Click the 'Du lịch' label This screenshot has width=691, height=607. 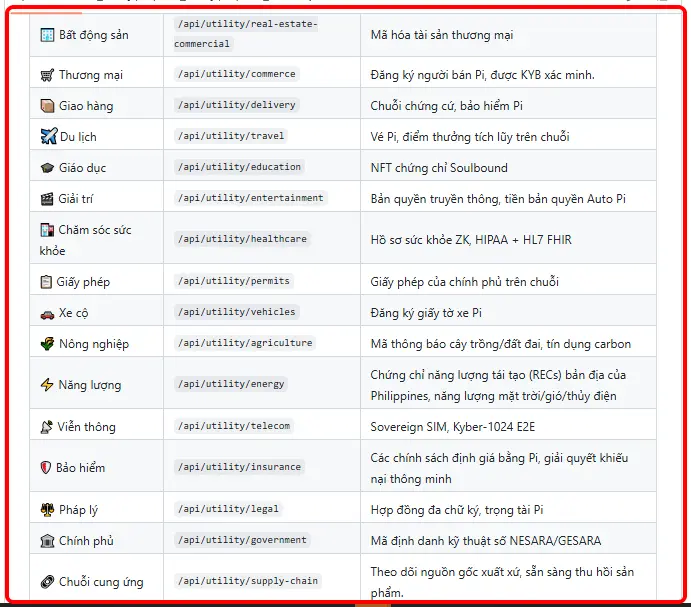(78, 137)
